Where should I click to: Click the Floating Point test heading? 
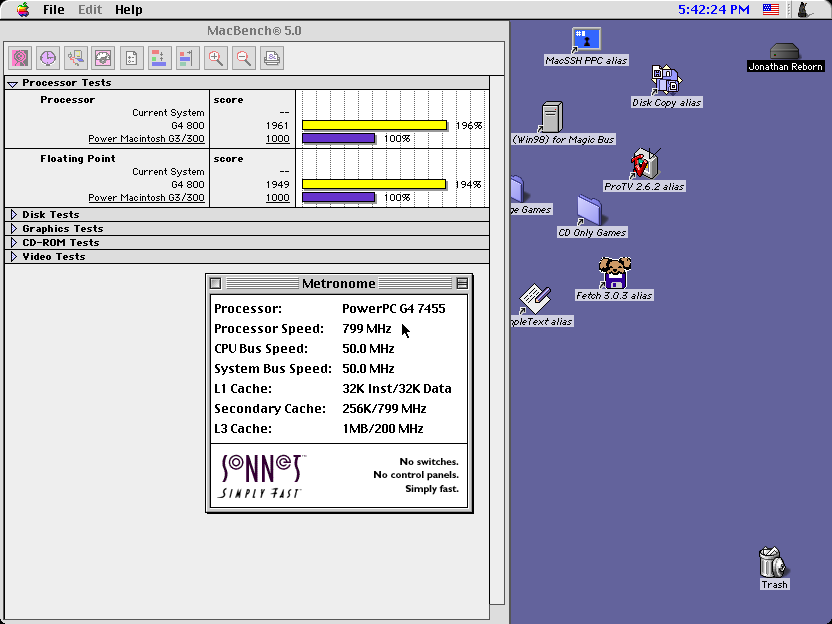[x=78, y=159]
